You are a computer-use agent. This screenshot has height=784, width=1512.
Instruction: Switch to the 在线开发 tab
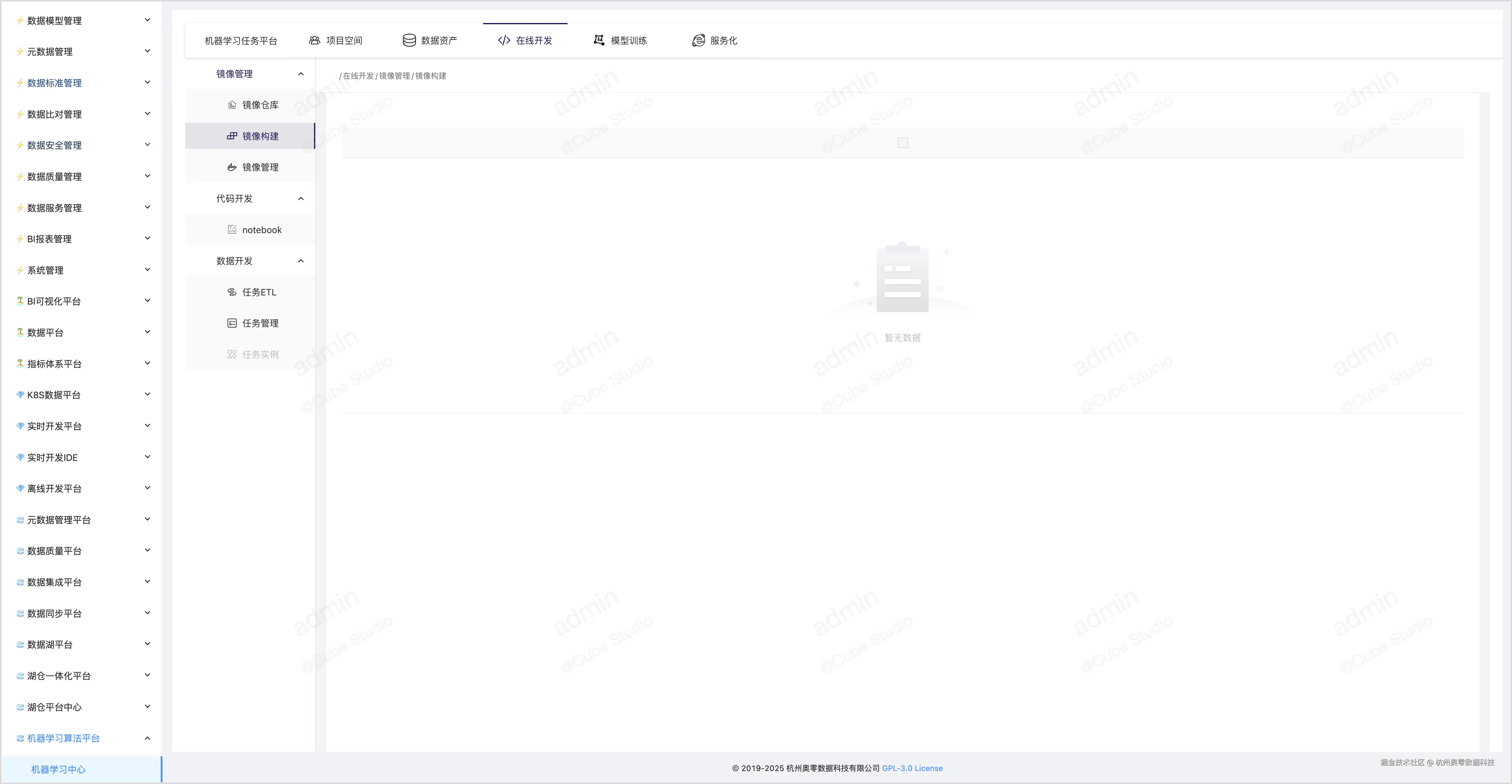[x=525, y=40]
